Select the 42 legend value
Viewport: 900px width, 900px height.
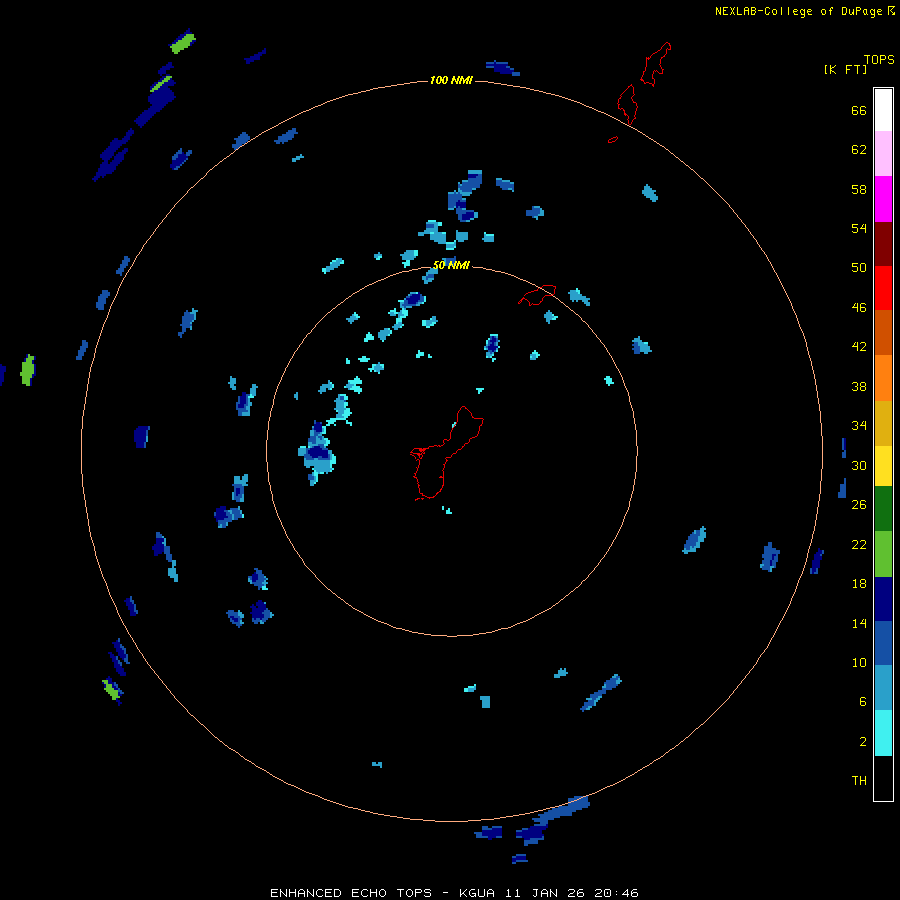click(859, 346)
